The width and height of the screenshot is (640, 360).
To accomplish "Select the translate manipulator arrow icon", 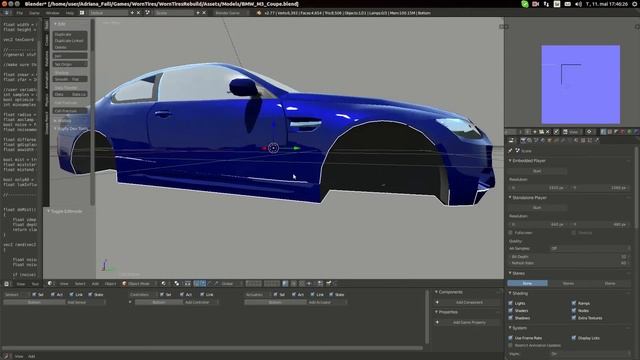I will [x=203, y=283].
